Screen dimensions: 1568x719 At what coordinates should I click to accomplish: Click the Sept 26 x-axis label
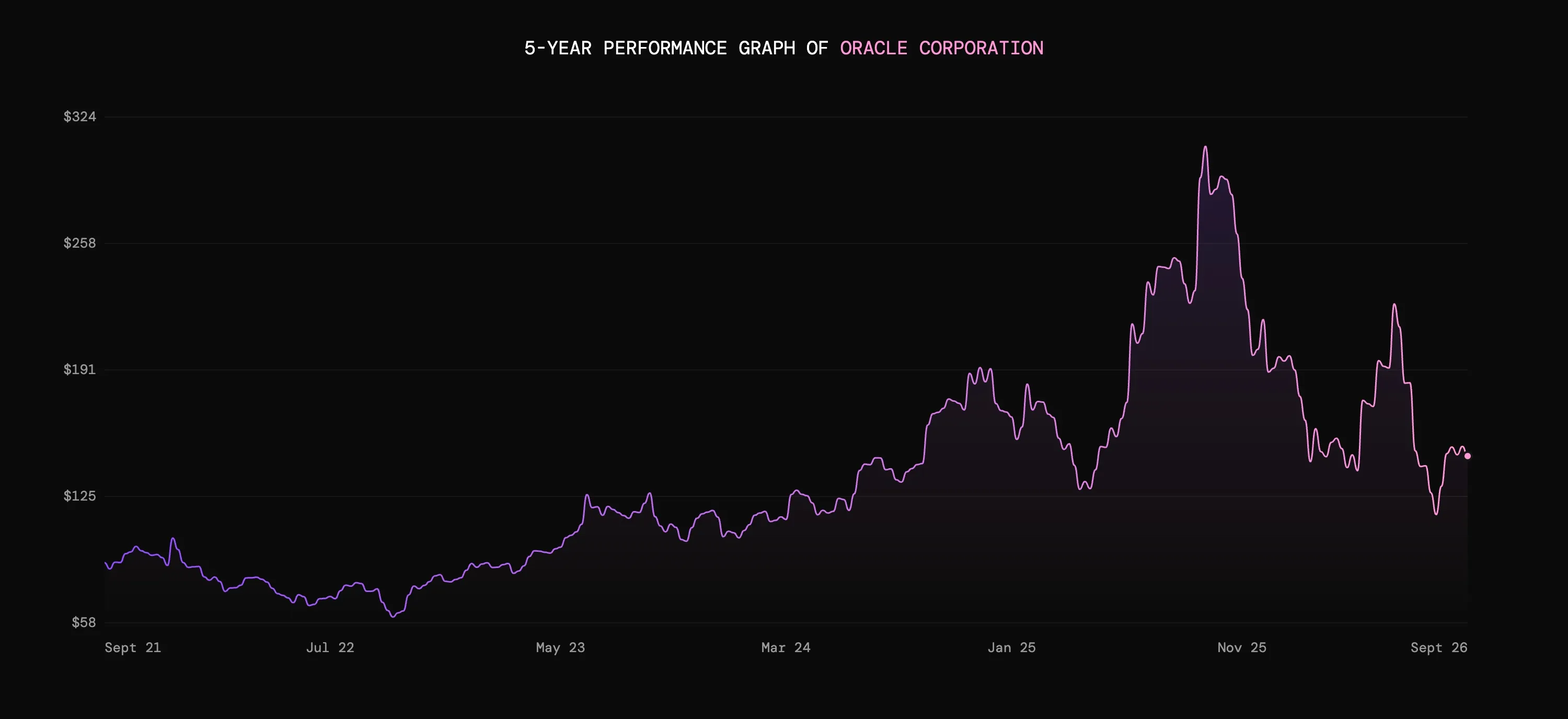tap(1439, 648)
